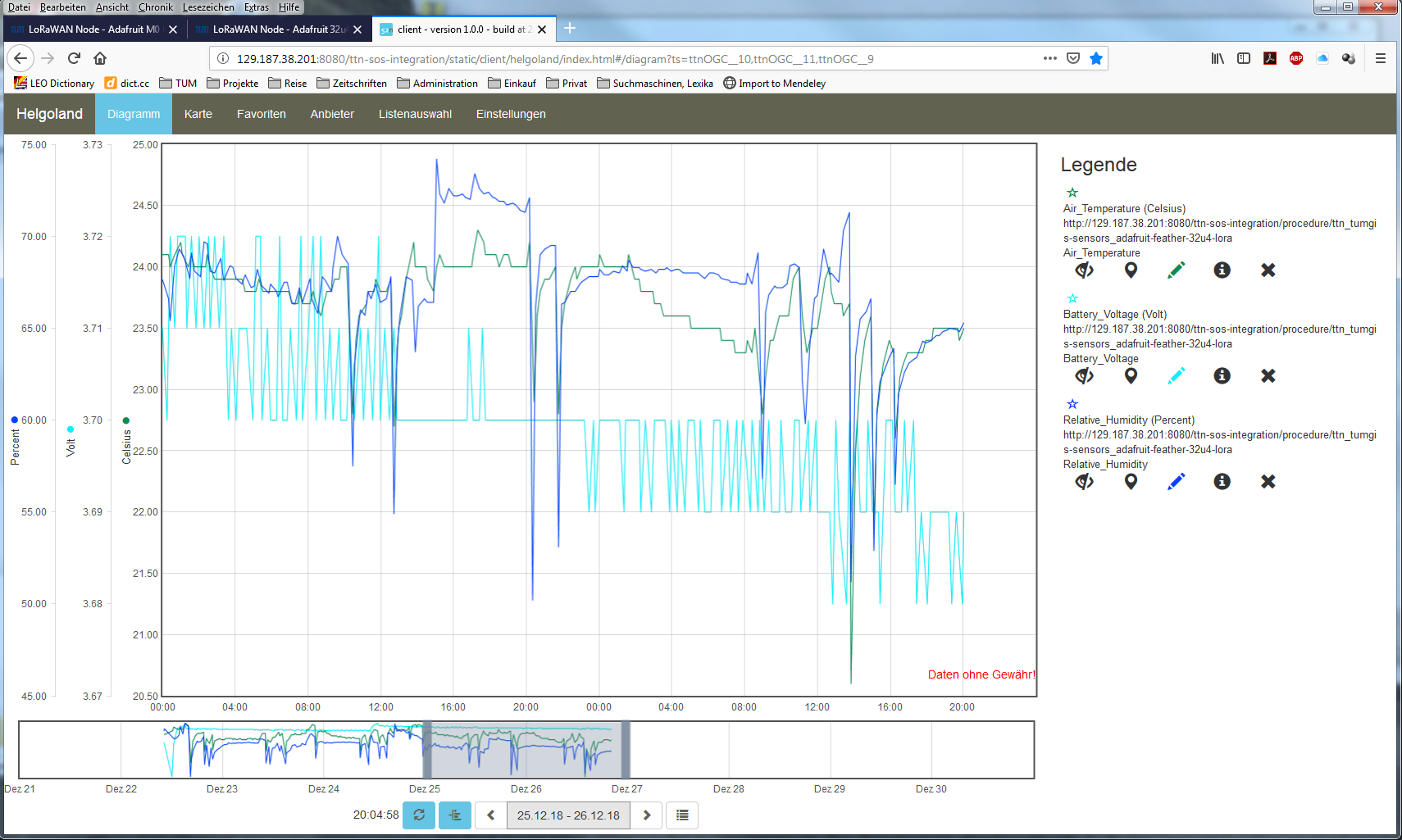The width and height of the screenshot is (1402, 840).
Task: Hide the Air_Temperature series with eye icon
Action: [1084, 270]
